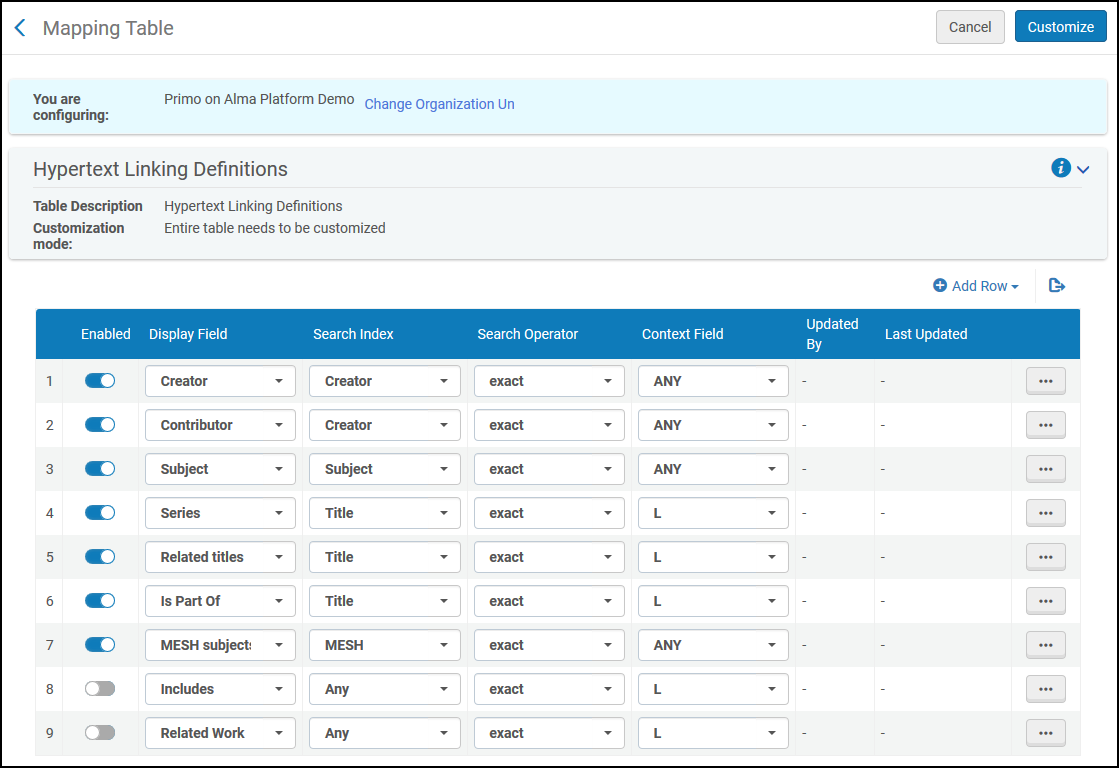Open Display Field dropdown for Series

click(x=220, y=513)
